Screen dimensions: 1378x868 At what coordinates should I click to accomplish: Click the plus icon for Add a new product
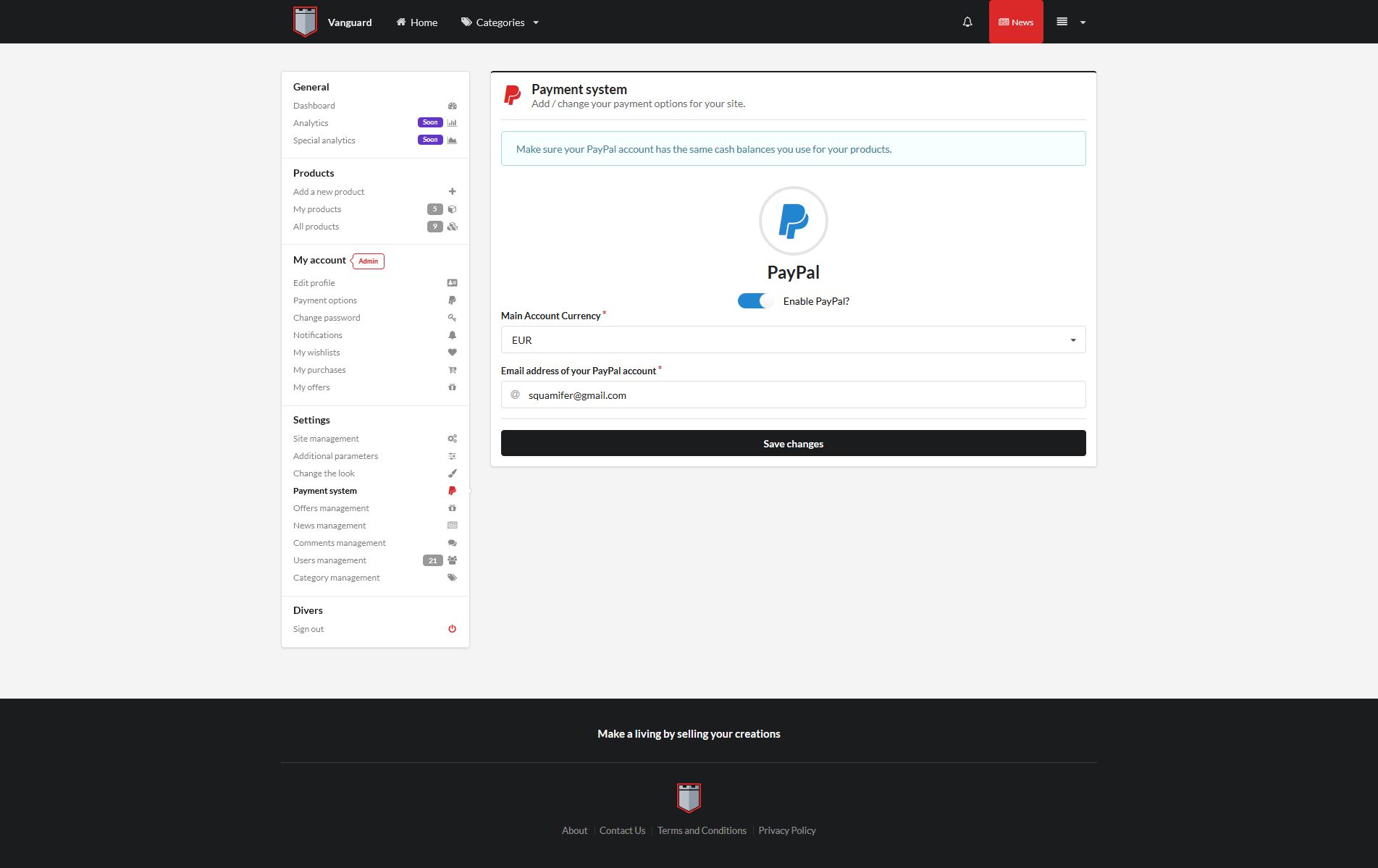(x=452, y=192)
